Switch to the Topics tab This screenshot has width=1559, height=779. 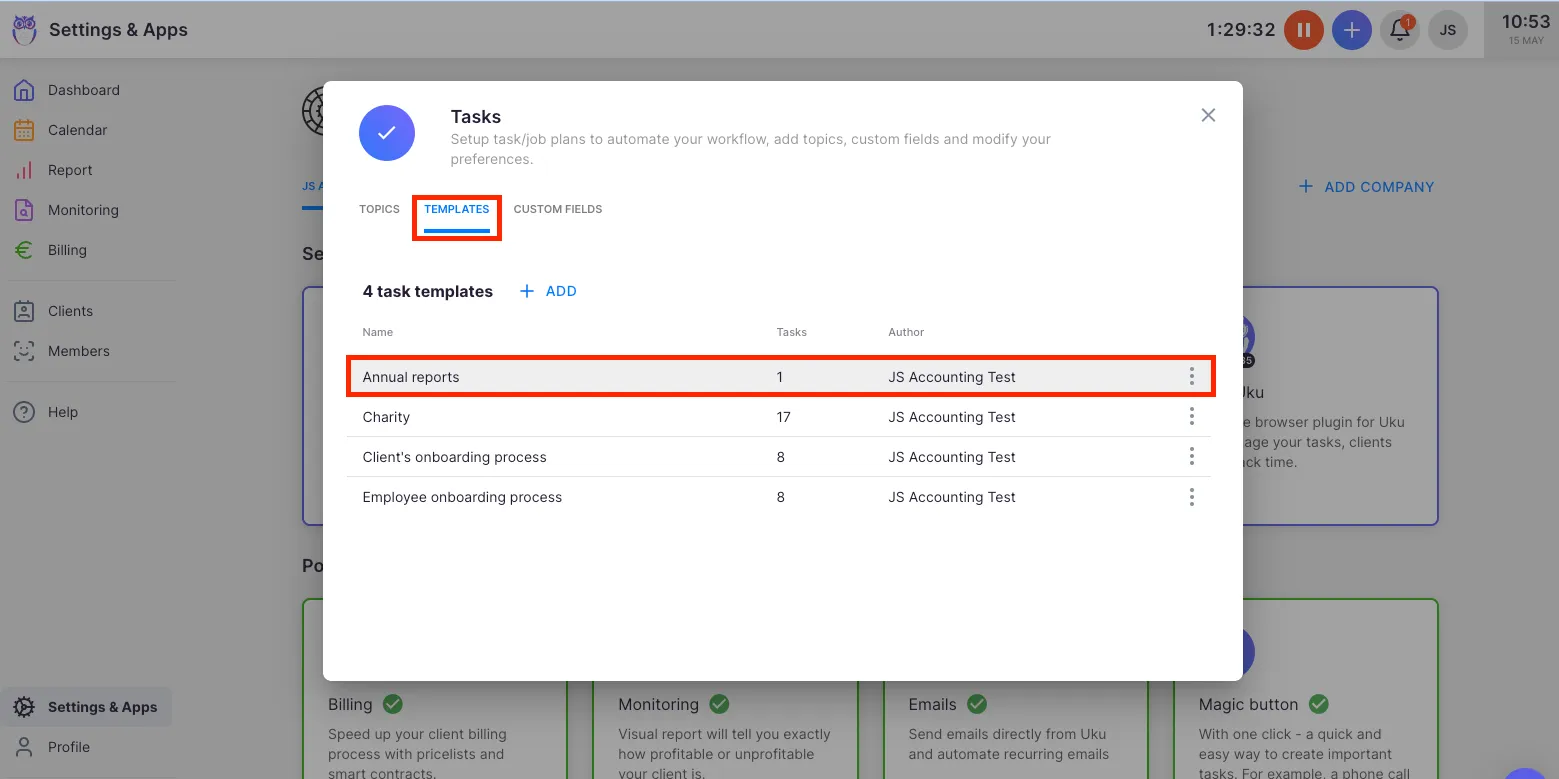(x=379, y=209)
